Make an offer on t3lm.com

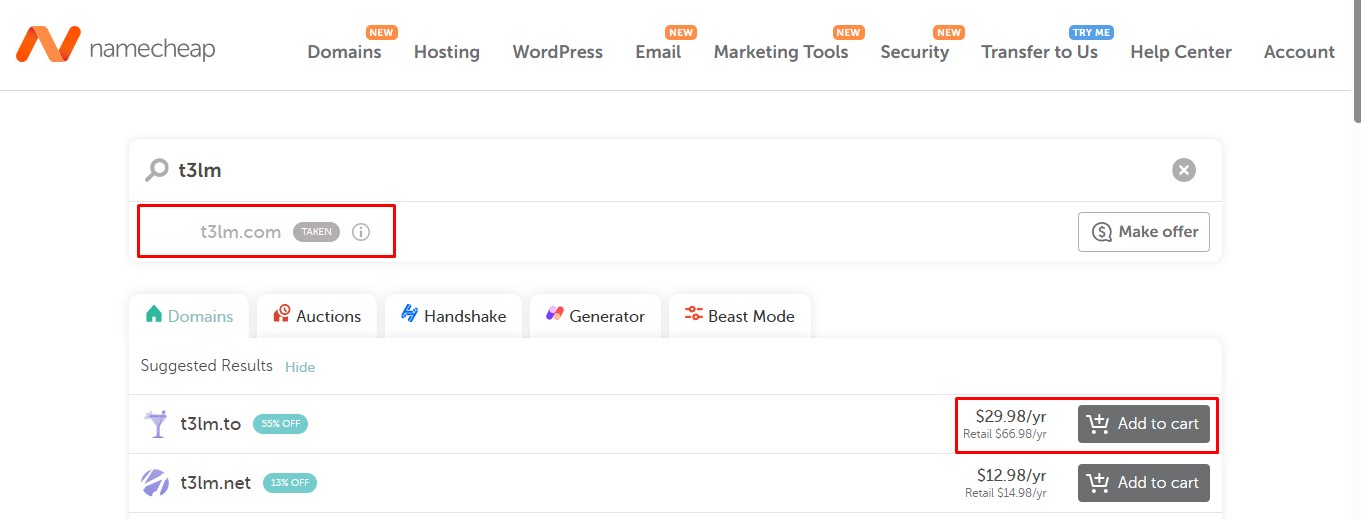pos(1144,232)
